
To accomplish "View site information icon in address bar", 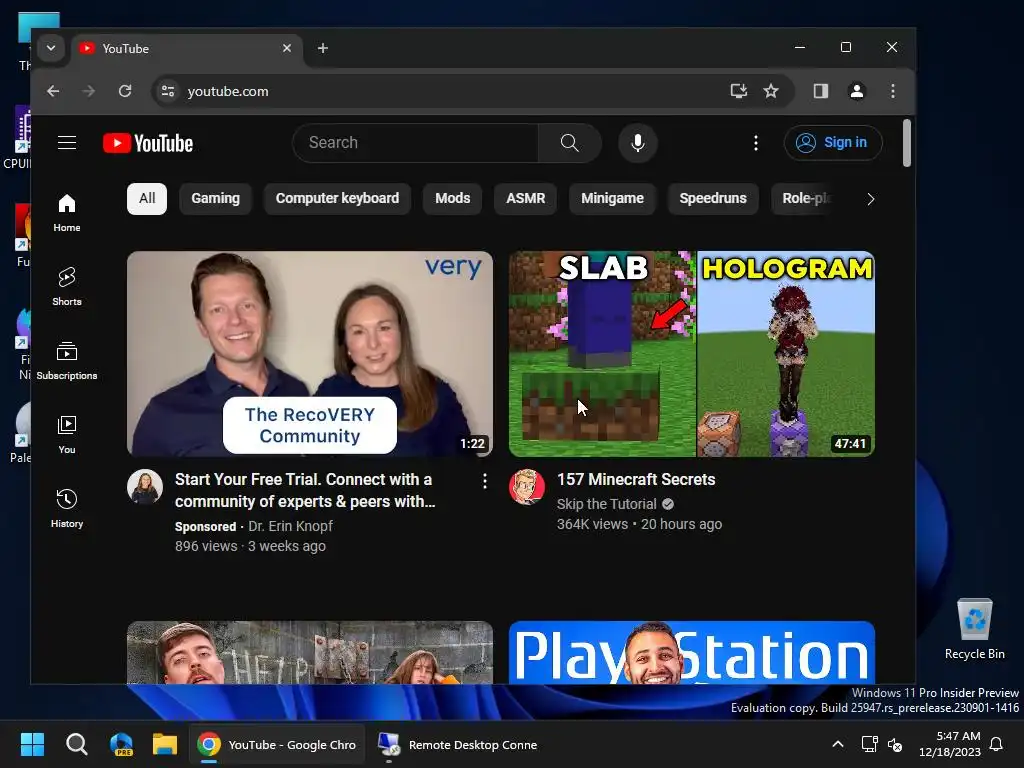I will 168,91.
